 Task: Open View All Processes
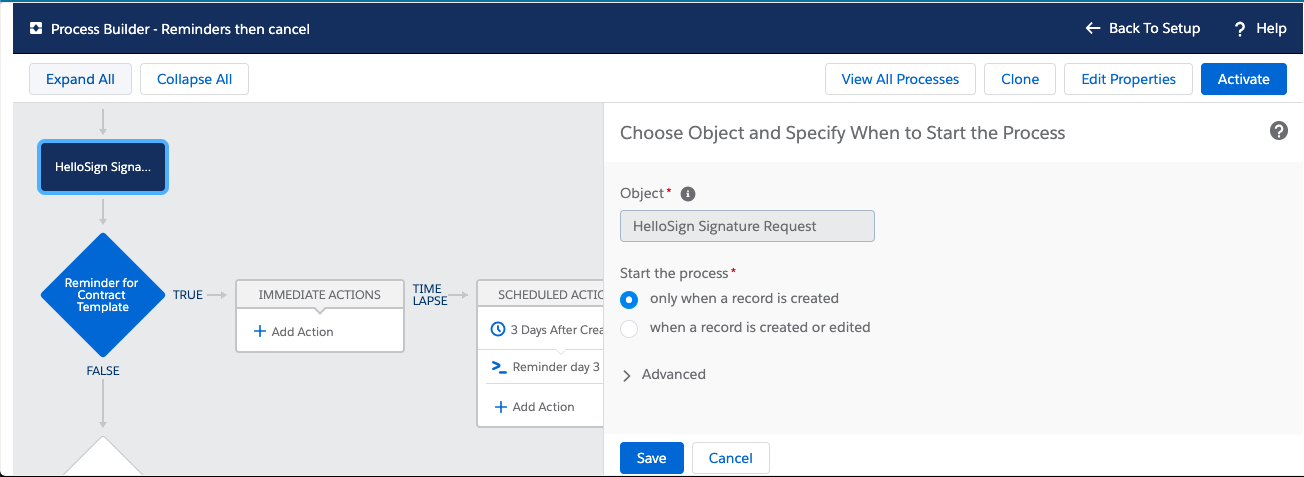[900, 79]
